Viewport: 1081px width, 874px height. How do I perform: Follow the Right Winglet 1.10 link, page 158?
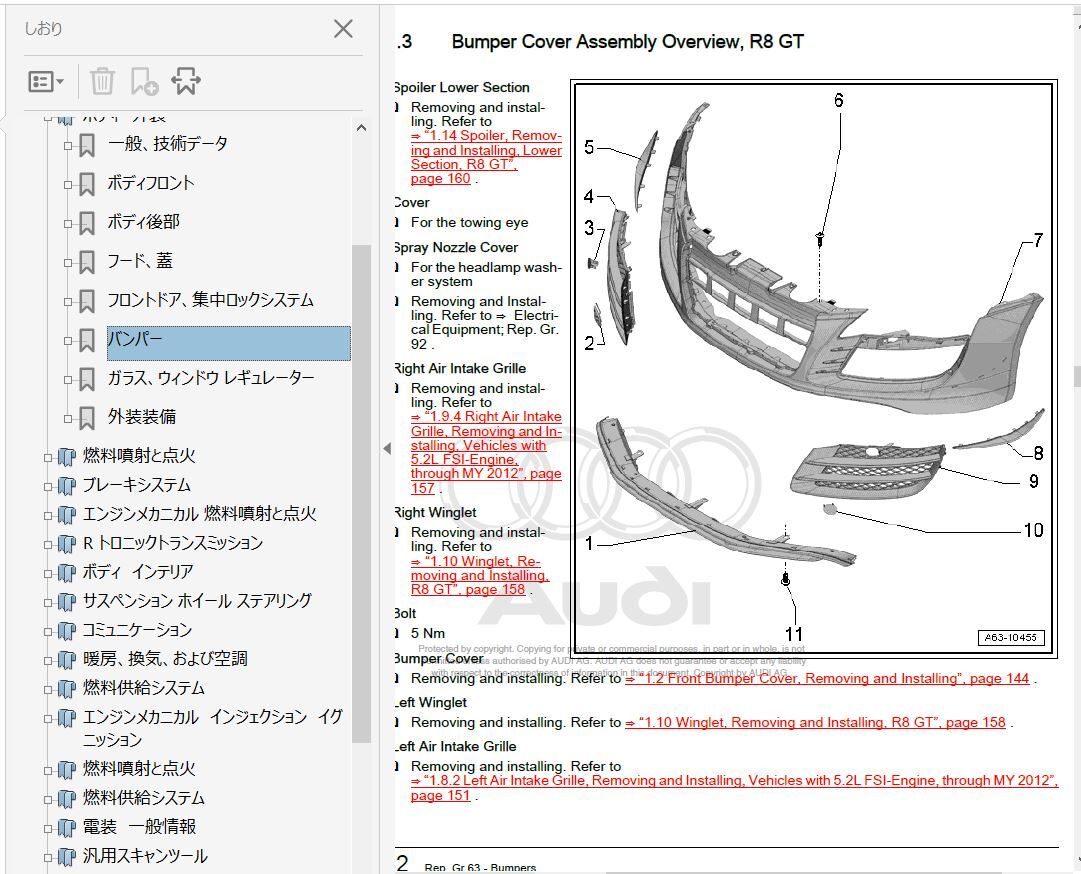pyautogui.click(x=480, y=576)
